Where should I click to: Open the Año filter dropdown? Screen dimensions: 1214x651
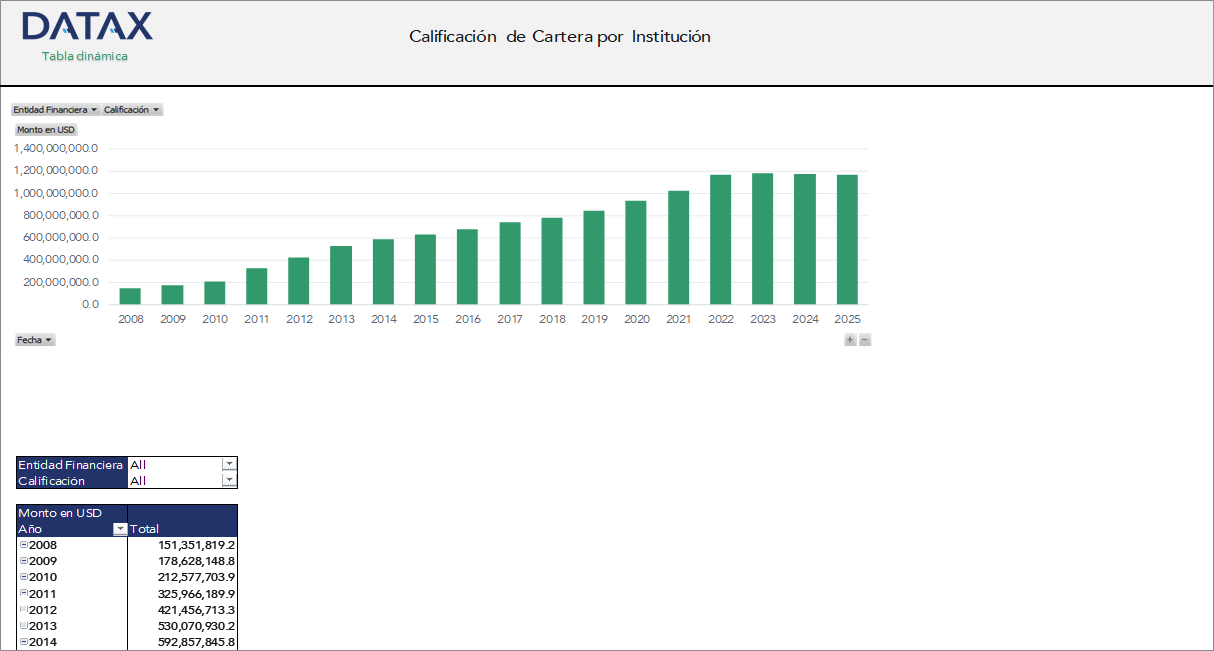click(x=119, y=528)
